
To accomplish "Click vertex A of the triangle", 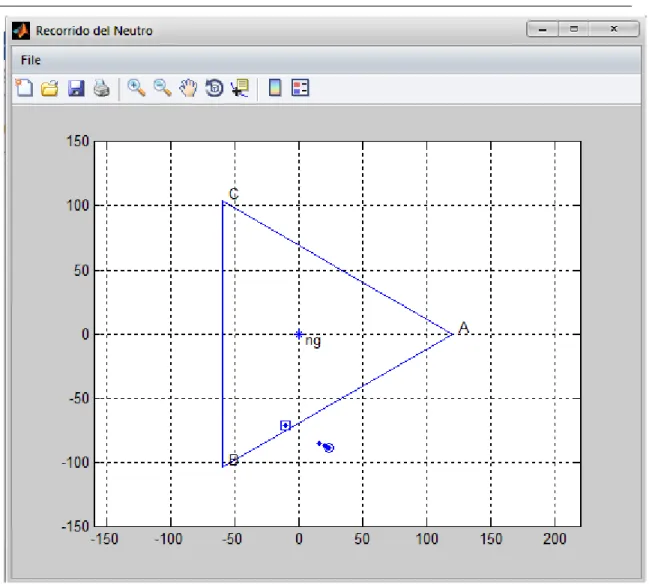I will tap(453, 334).
